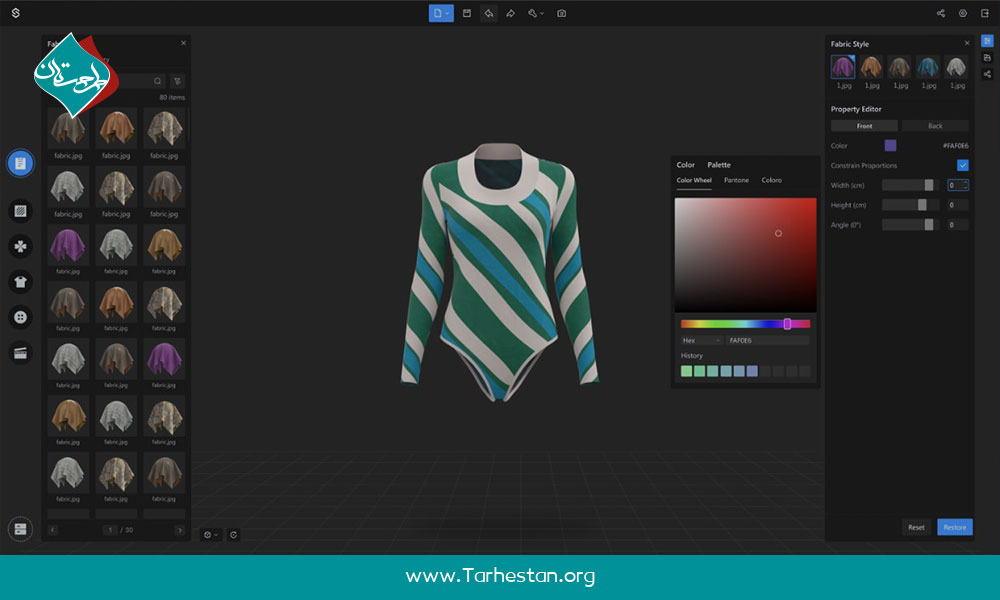This screenshot has width=1000, height=600.
Task: Switch to the Palette tab
Action: (719, 165)
